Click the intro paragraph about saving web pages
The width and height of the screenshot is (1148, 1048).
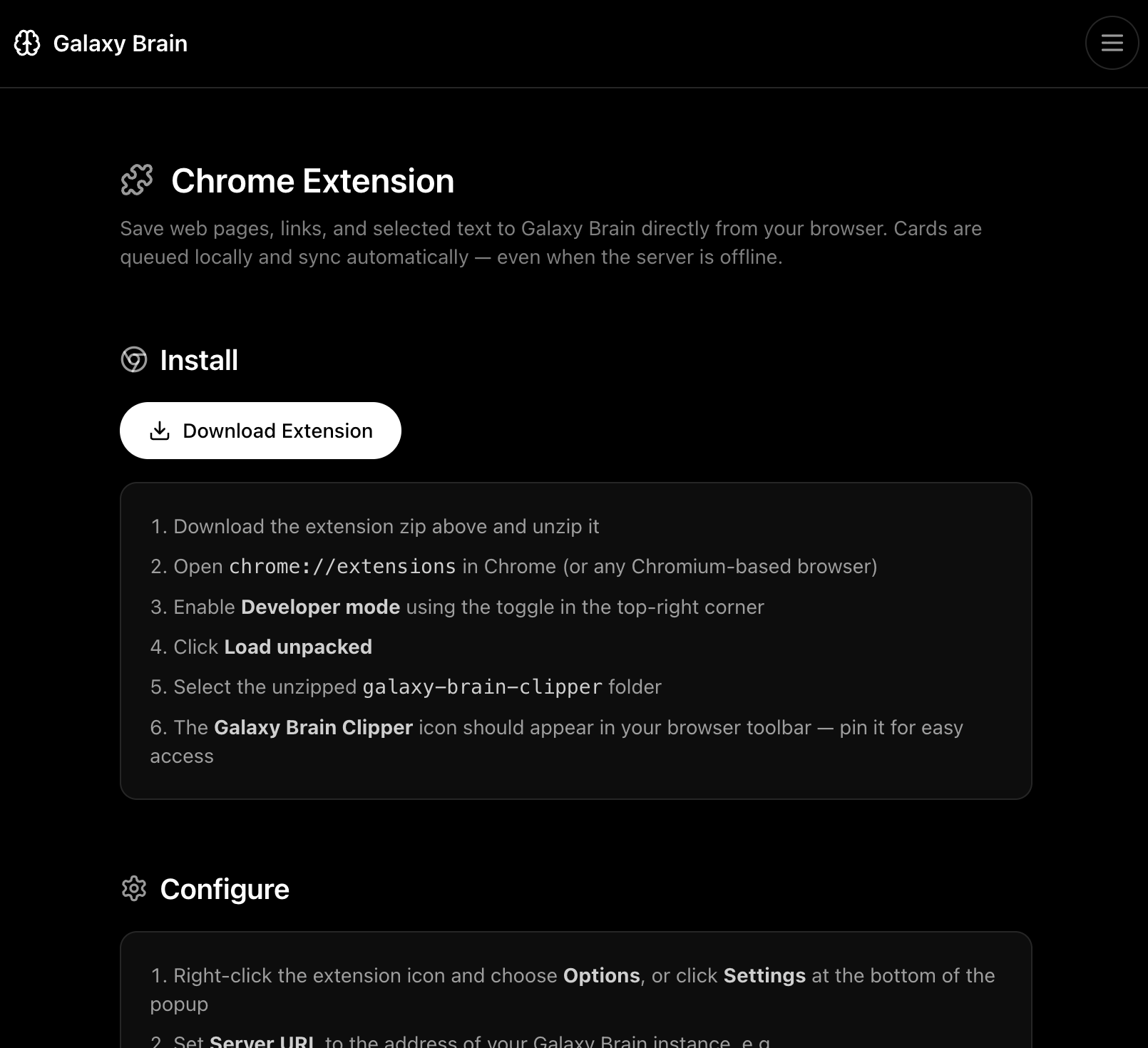click(550, 242)
